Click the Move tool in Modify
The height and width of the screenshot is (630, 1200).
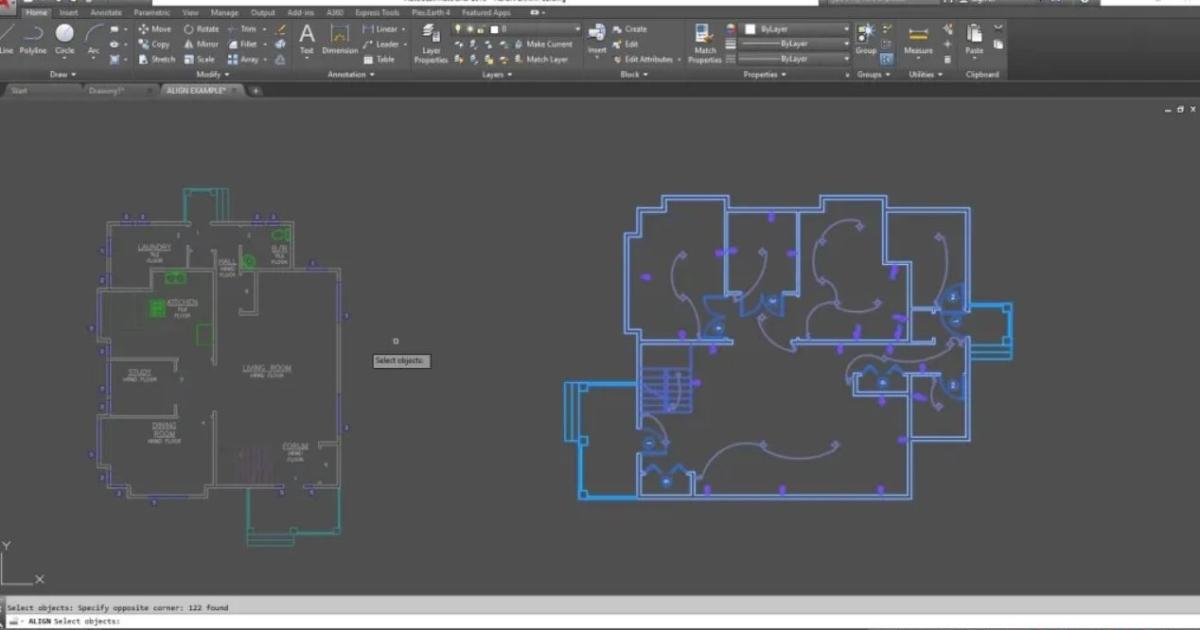coord(154,29)
